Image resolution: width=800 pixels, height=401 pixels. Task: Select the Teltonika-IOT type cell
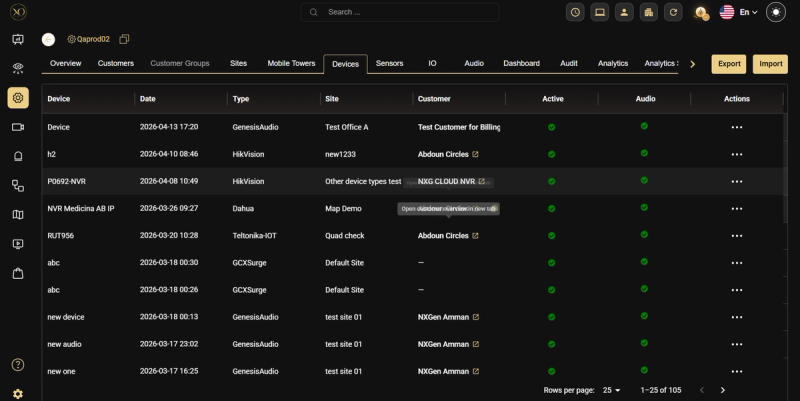tap(254, 236)
